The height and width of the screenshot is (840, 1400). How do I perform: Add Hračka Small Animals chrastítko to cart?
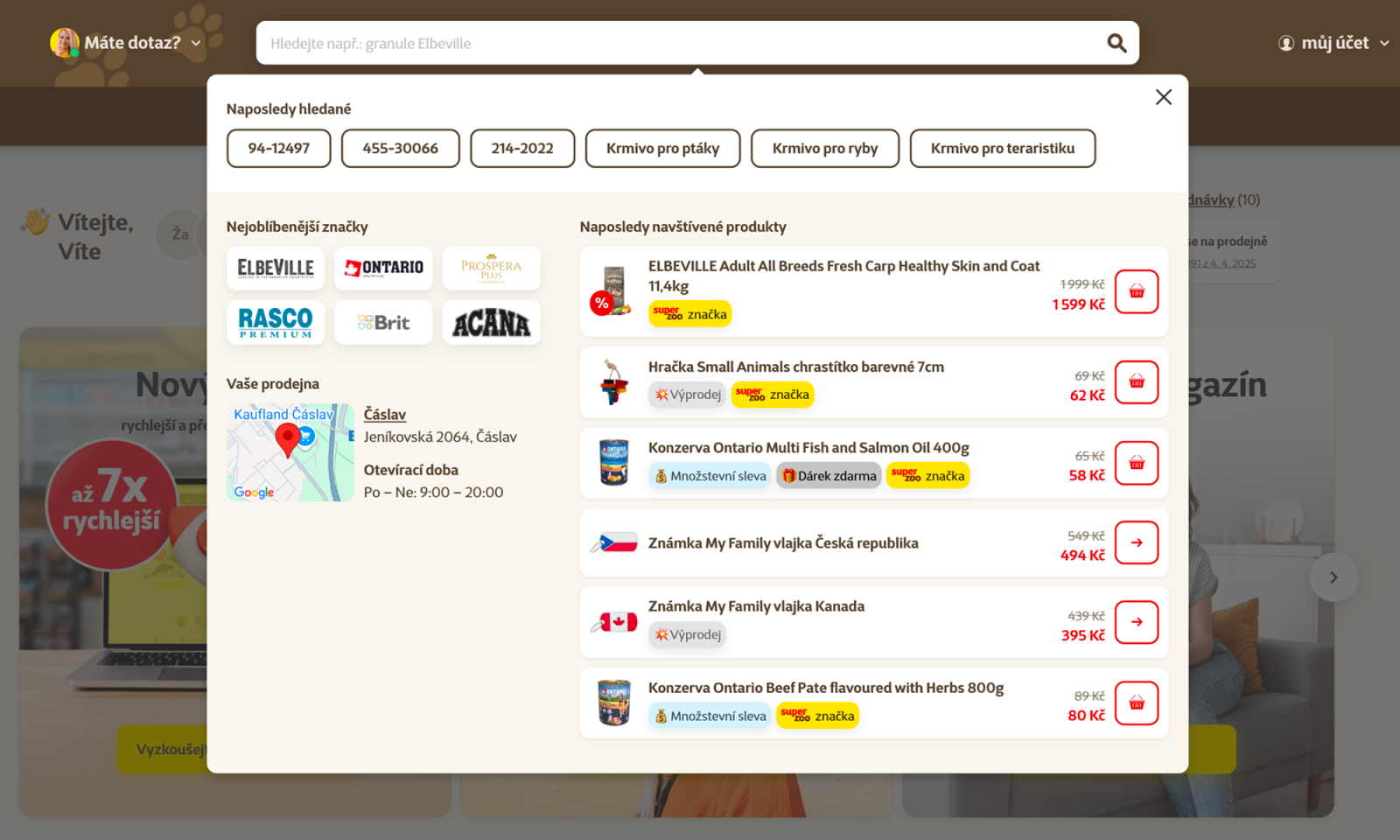click(1136, 382)
